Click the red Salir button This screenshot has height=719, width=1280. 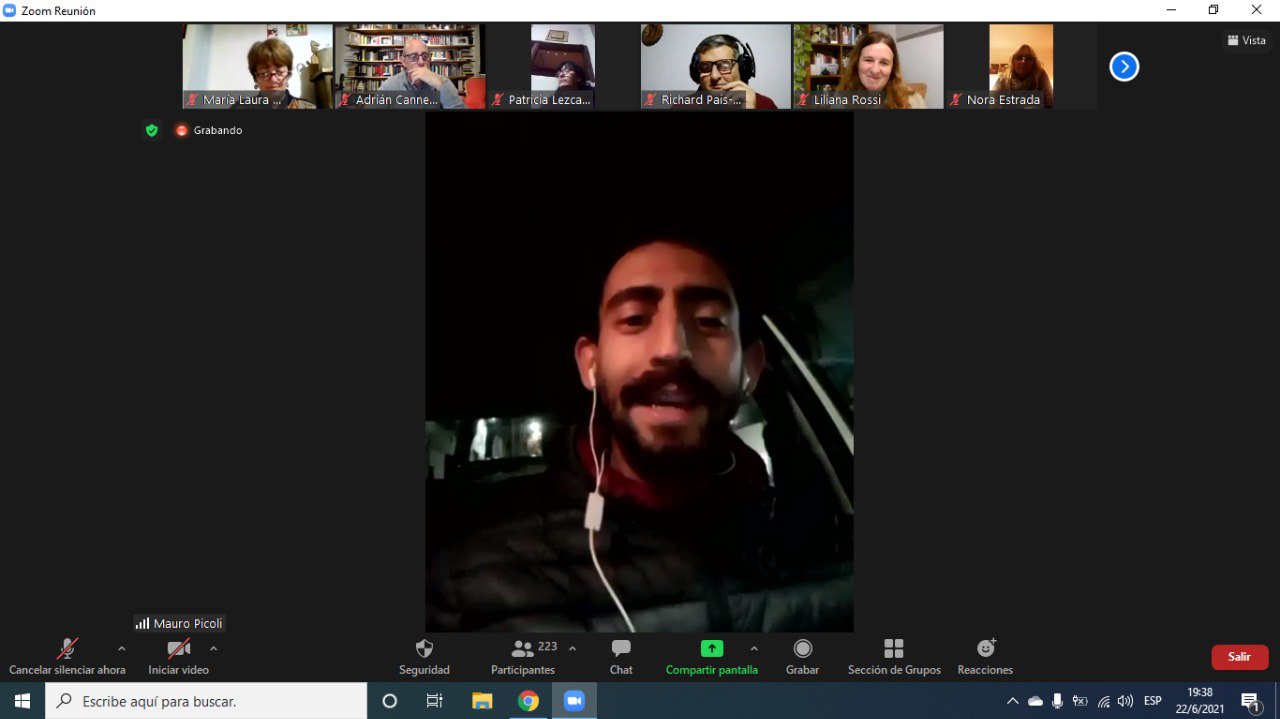click(x=1240, y=657)
